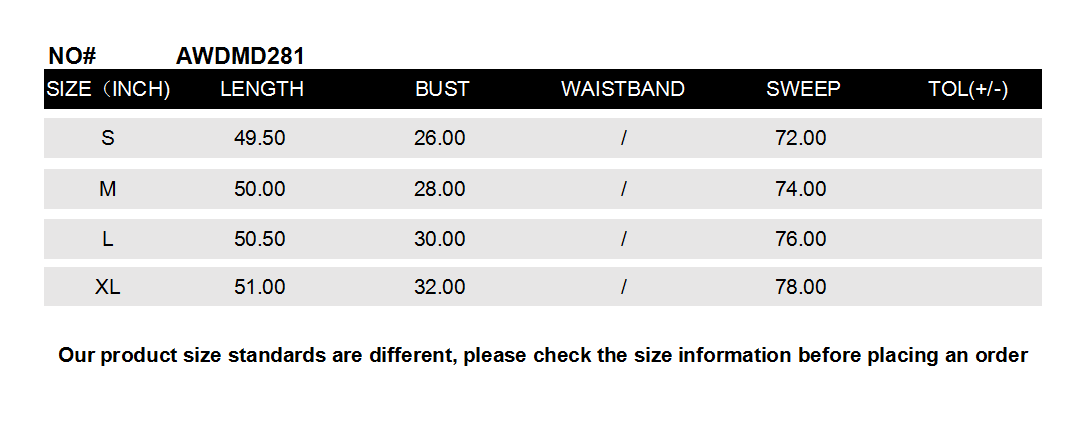Select the bust value 28.00
1092x422 pixels.
tap(440, 189)
